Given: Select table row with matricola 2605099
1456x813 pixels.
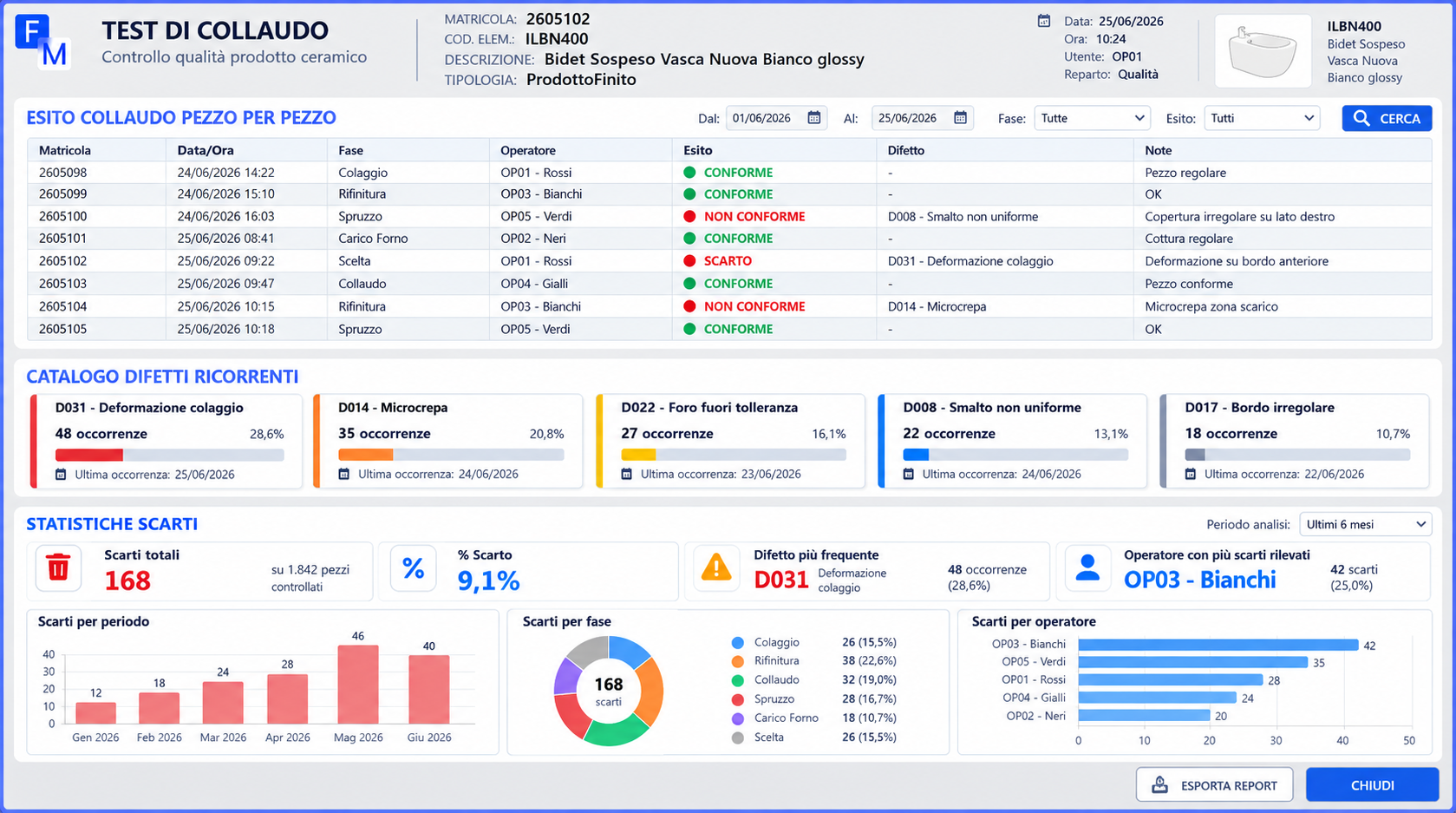Looking at the screenshot, I should pos(729,194).
